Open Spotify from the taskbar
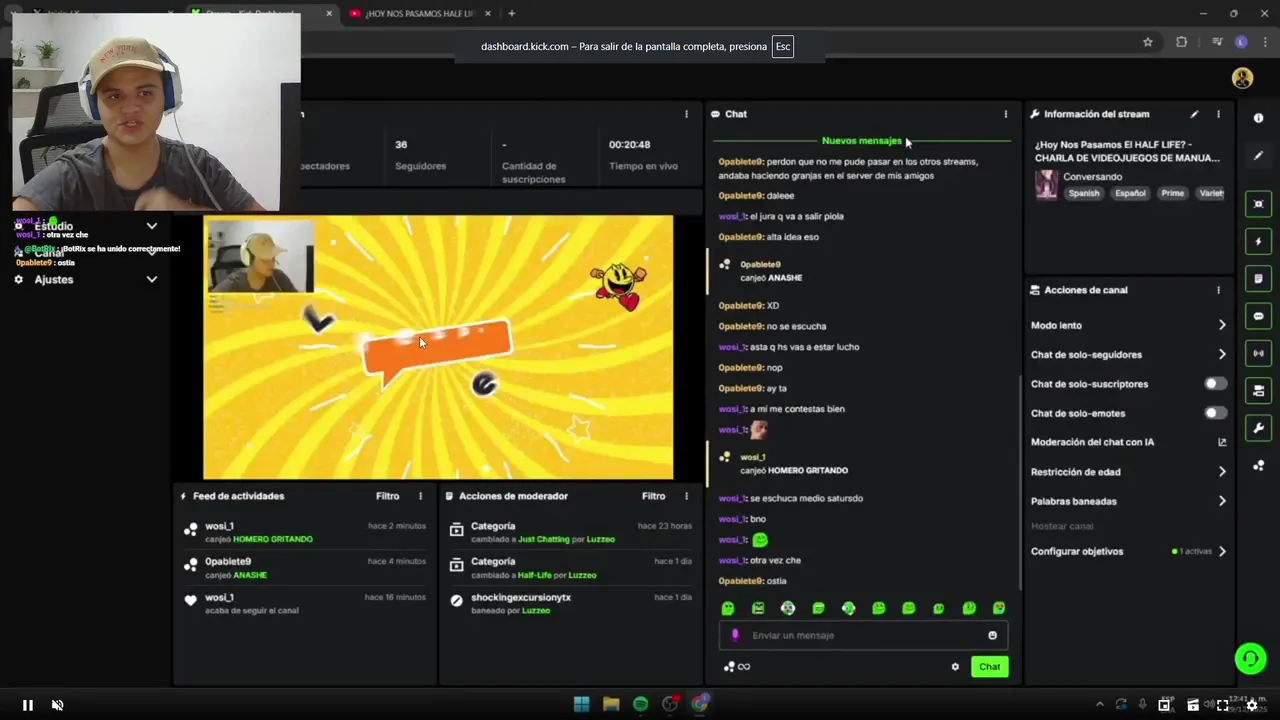The height and width of the screenshot is (720, 1280). coord(640,704)
